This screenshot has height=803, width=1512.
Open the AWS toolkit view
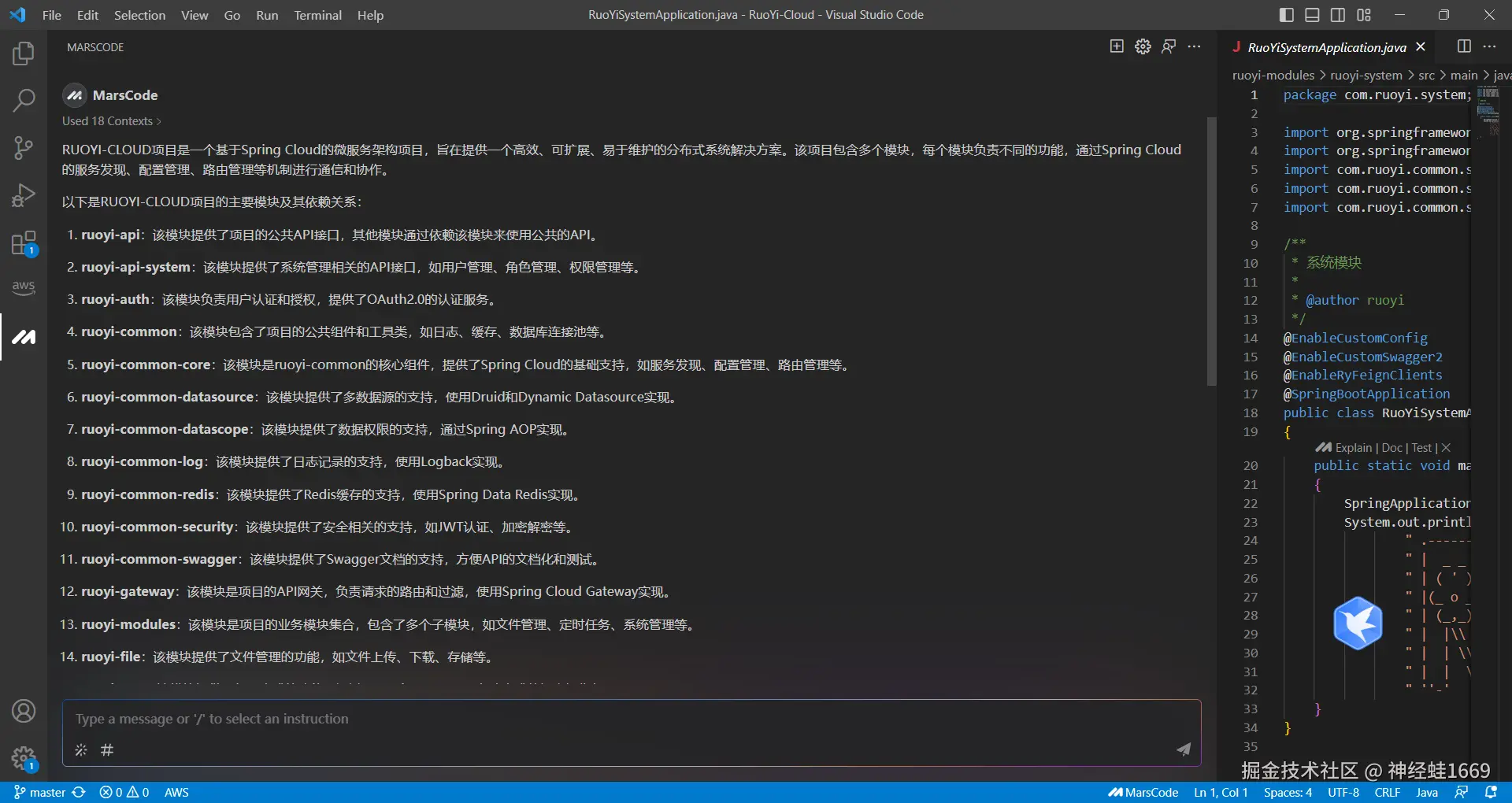pos(24,288)
